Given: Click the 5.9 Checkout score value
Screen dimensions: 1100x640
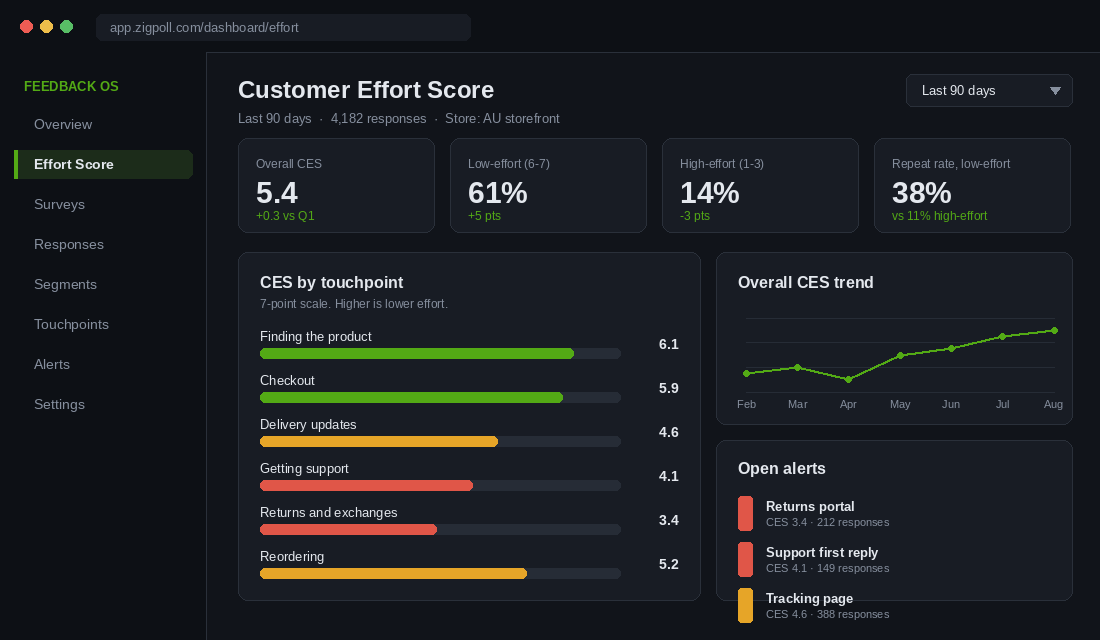Looking at the screenshot, I should 669,388.
